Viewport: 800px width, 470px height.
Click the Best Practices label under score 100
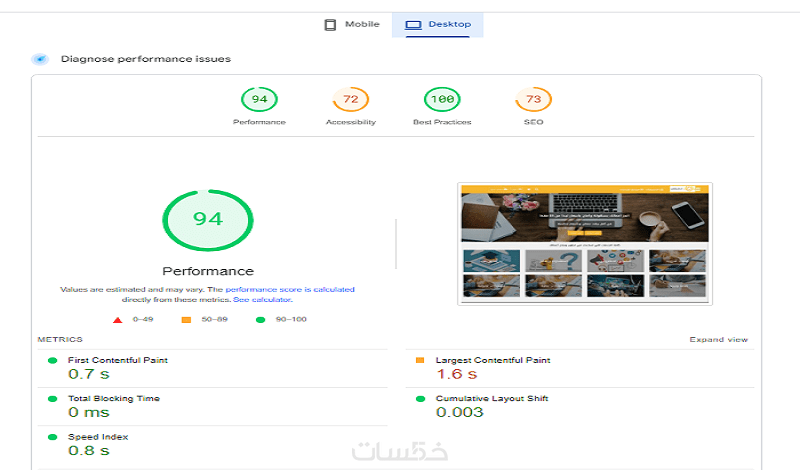[442, 122]
